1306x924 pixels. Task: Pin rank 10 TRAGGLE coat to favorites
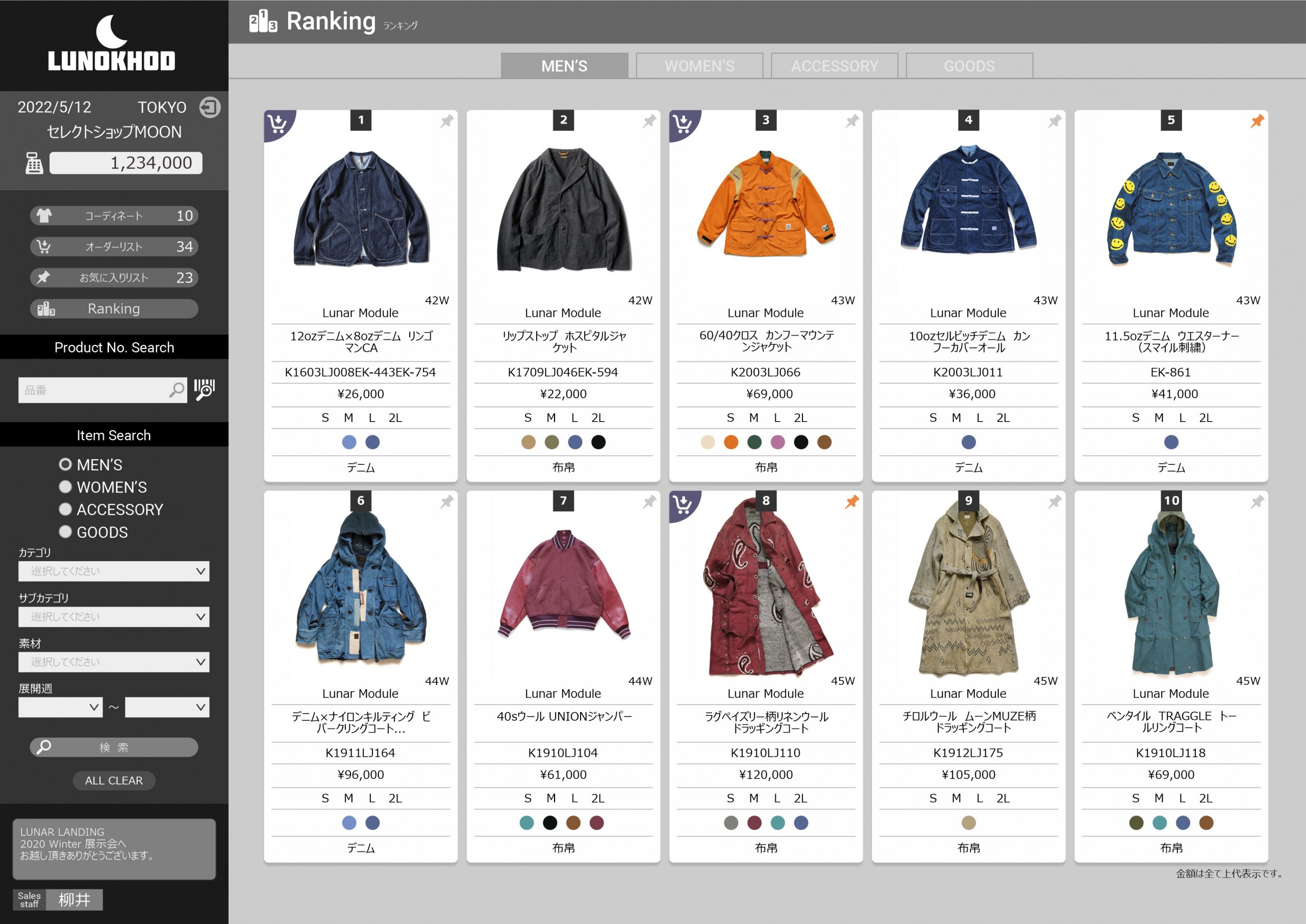click(1257, 502)
